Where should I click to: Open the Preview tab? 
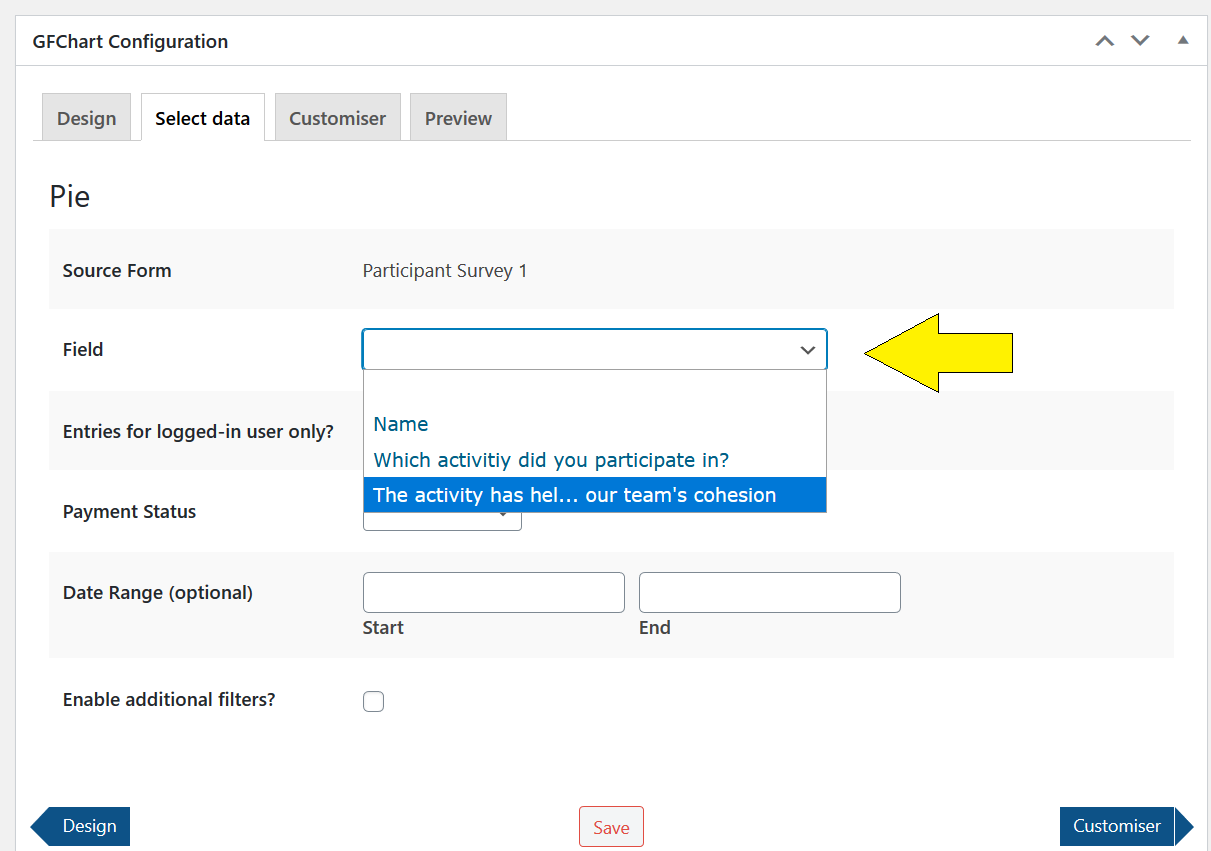(458, 118)
